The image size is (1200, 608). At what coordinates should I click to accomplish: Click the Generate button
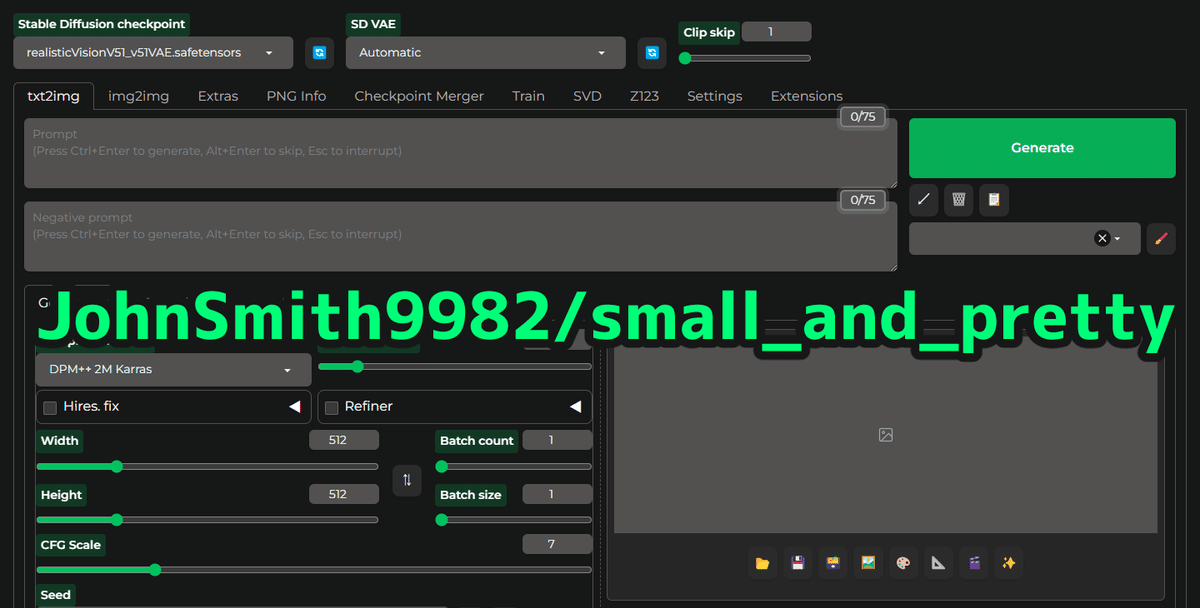click(1042, 147)
